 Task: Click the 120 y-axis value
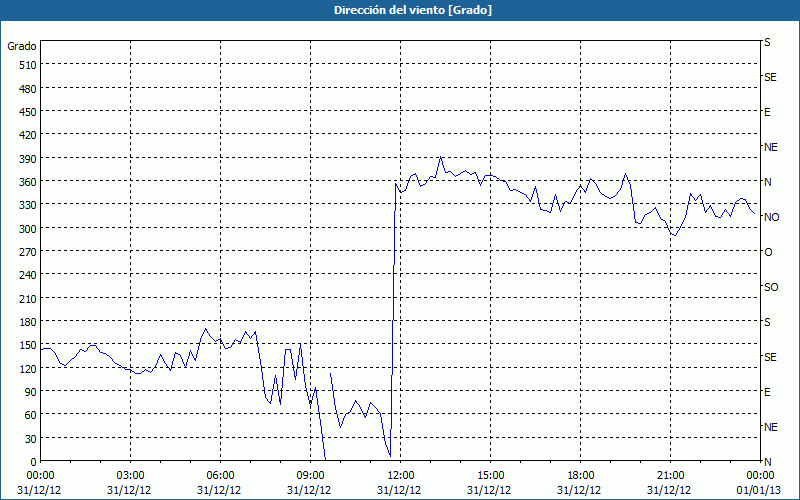(x=28, y=368)
